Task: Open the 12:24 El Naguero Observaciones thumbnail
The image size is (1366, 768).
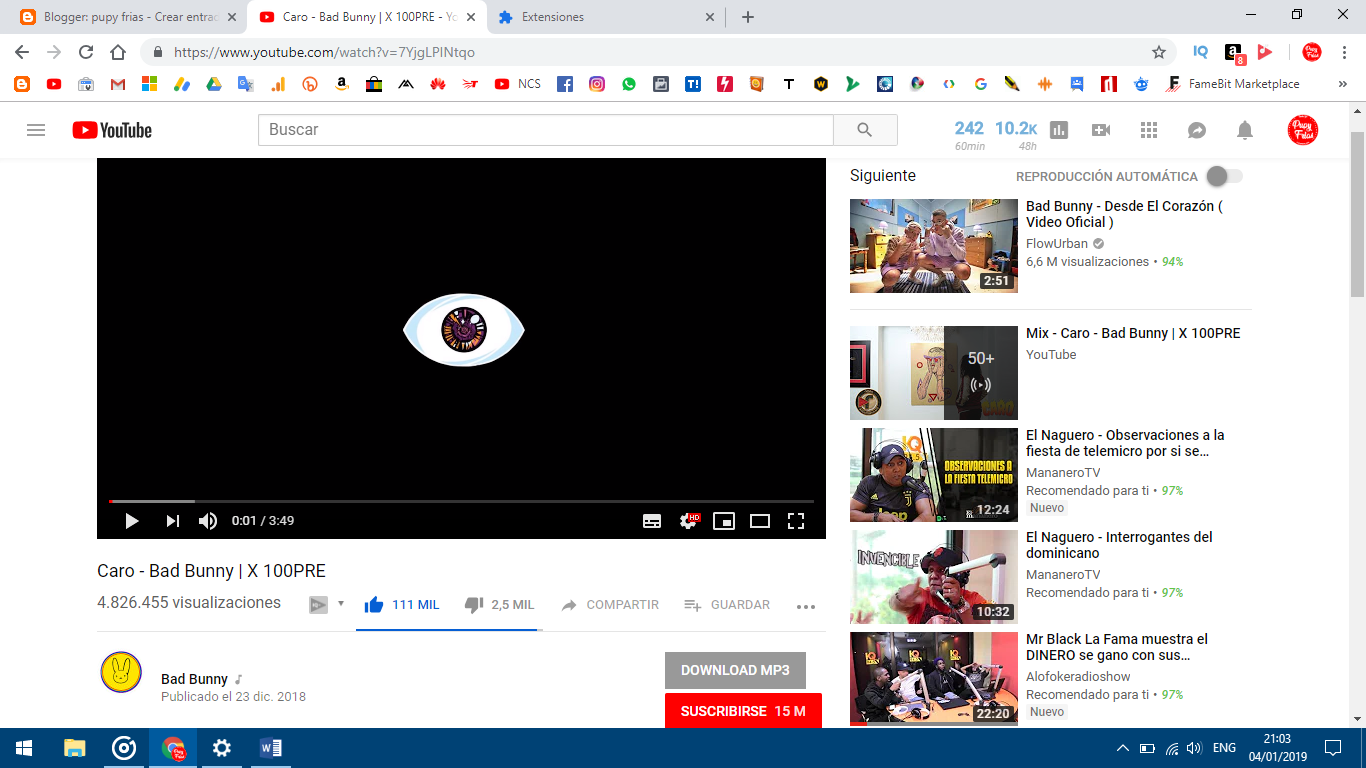Action: tap(934, 475)
